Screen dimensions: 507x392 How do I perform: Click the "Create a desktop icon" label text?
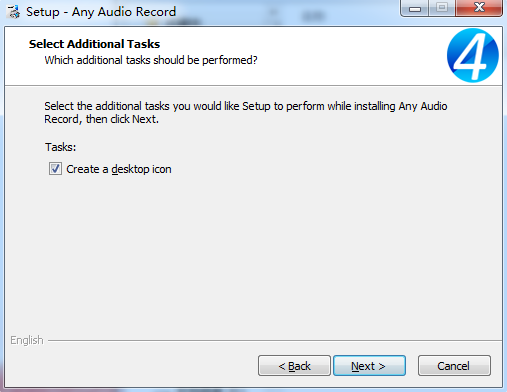click(119, 169)
